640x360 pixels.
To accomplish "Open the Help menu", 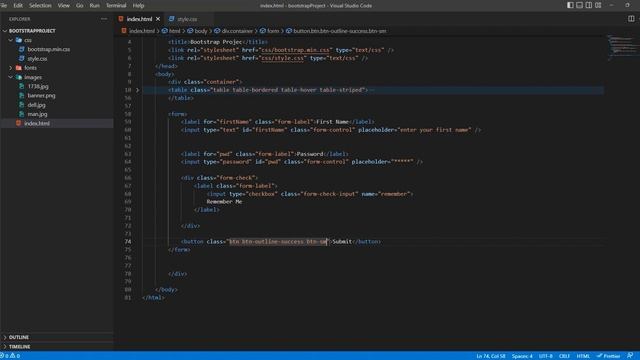I will point(138,6).
